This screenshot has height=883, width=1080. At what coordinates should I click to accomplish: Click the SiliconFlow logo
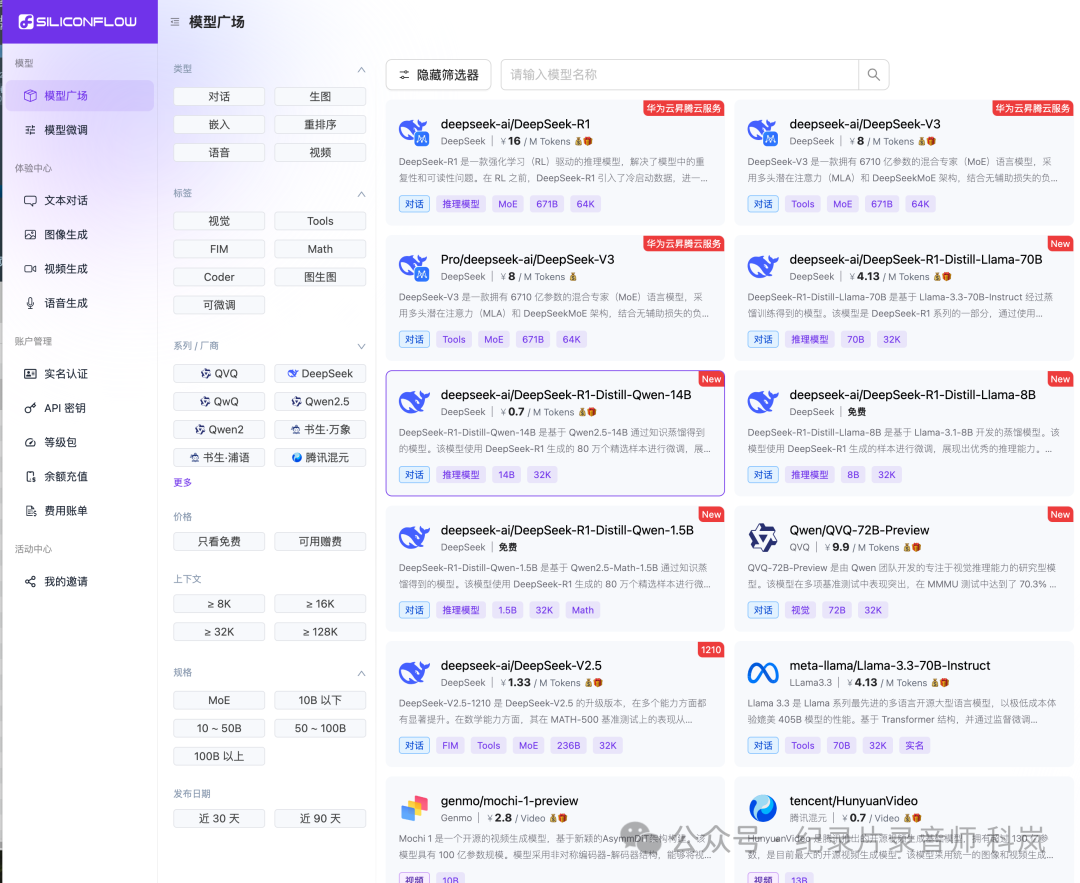click(78, 21)
